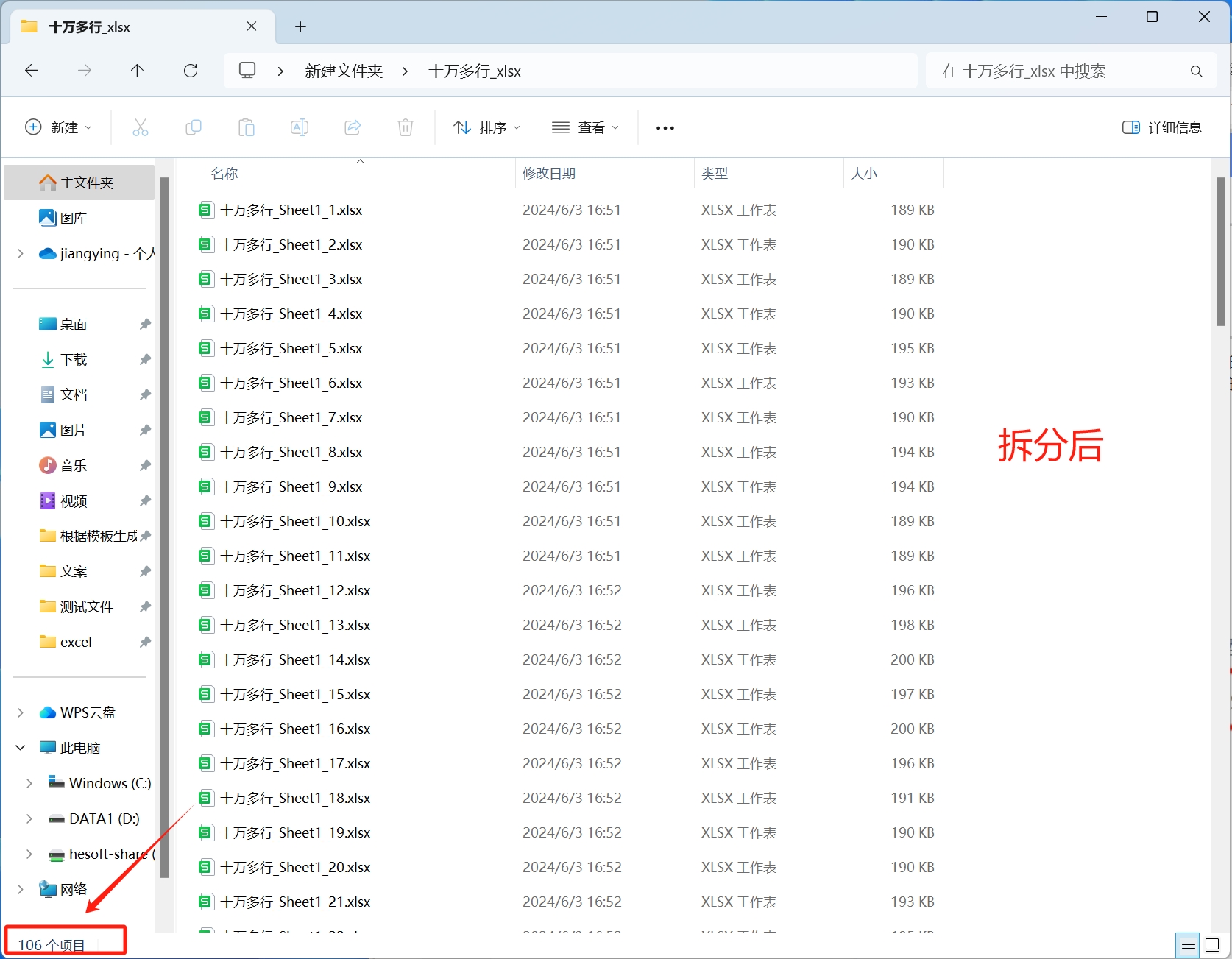Open the 排序 sort dropdown
This screenshot has height=959, width=1232.
486,127
